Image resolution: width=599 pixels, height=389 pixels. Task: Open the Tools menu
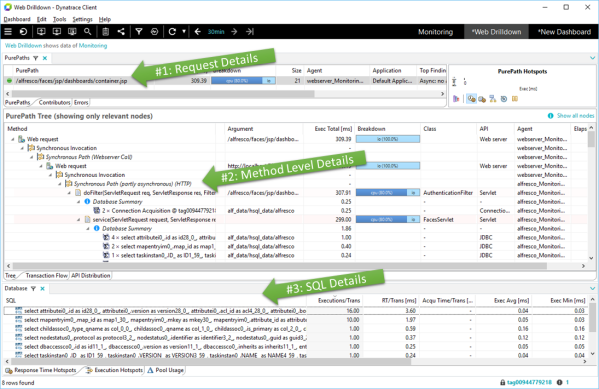coord(59,19)
